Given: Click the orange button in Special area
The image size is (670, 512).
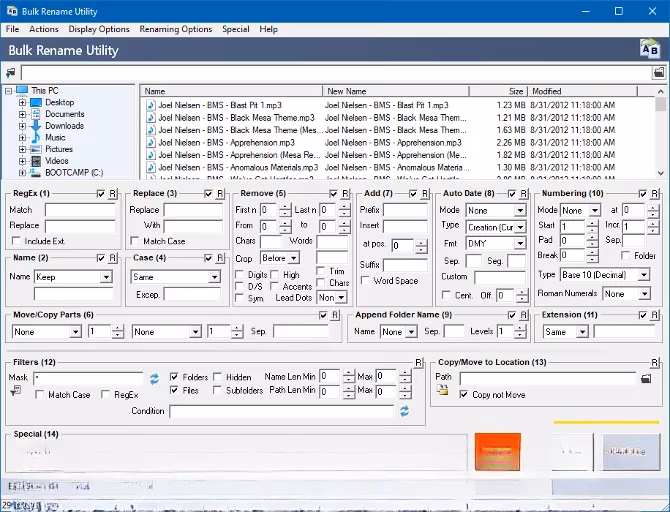Looking at the screenshot, I should tap(498, 452).
